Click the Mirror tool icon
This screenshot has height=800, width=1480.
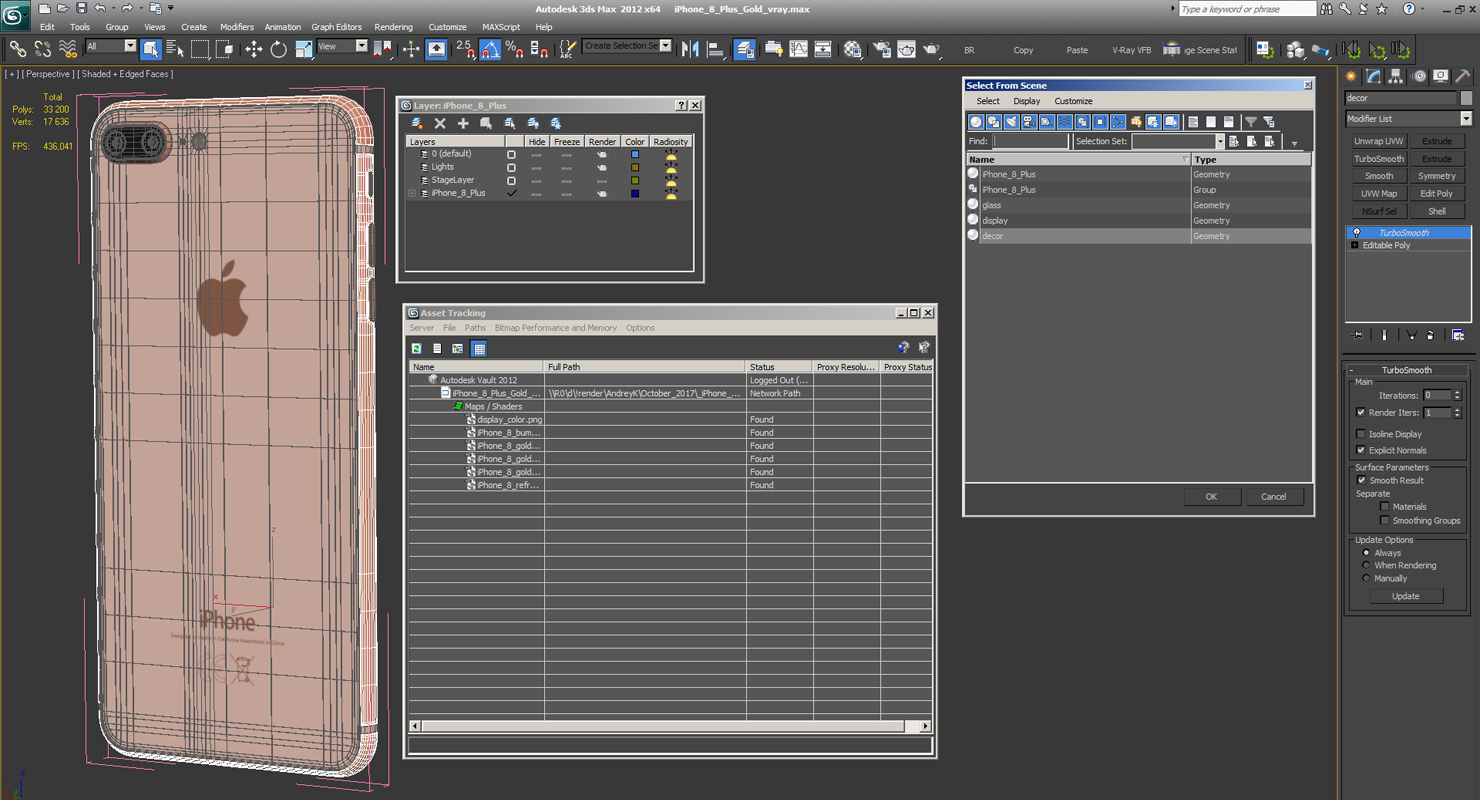tap(690, 48)
